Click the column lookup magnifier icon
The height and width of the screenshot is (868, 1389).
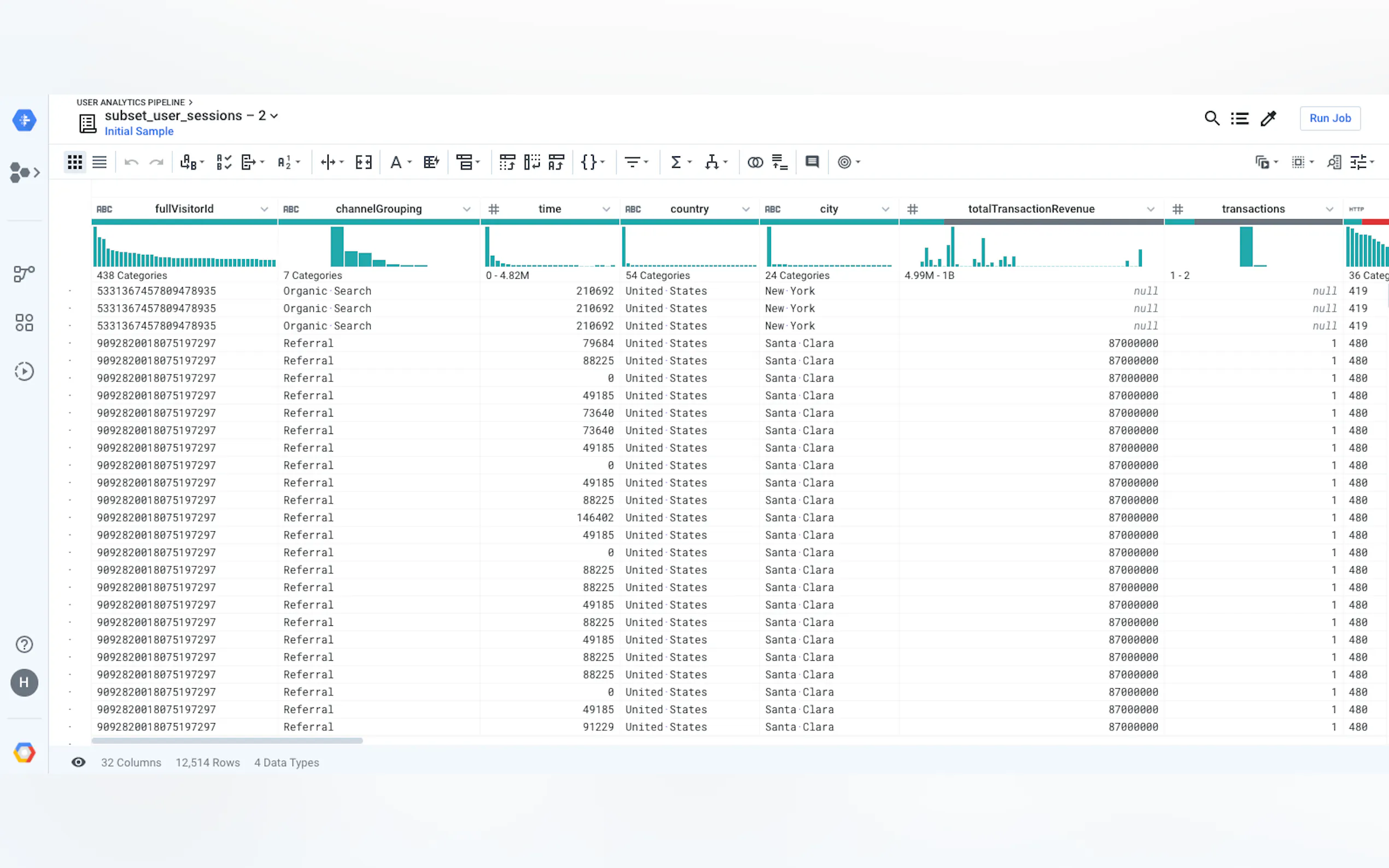pyautogui.click(x=1334, y=162)
